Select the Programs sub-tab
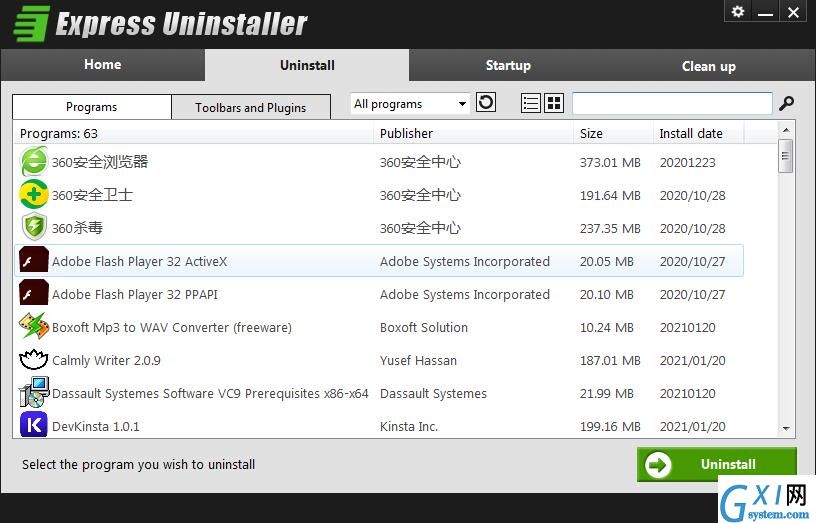Image resolution: width=816 pixels, height=523 pixels. (92, 107)
